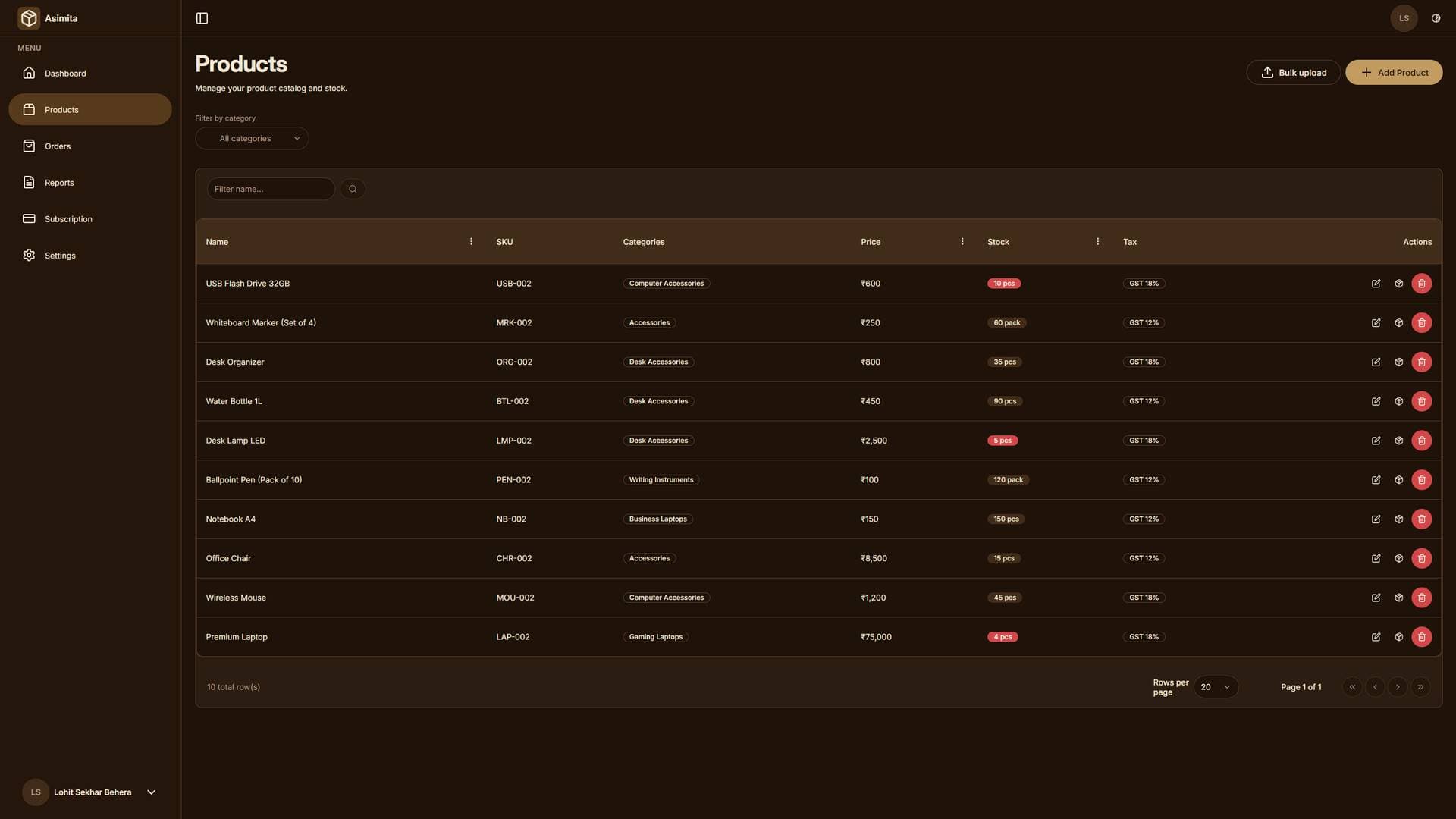Edit the Premium Laptop product
The width and height of the screenshot is (1456, 819).
[x=1376, y=637]
